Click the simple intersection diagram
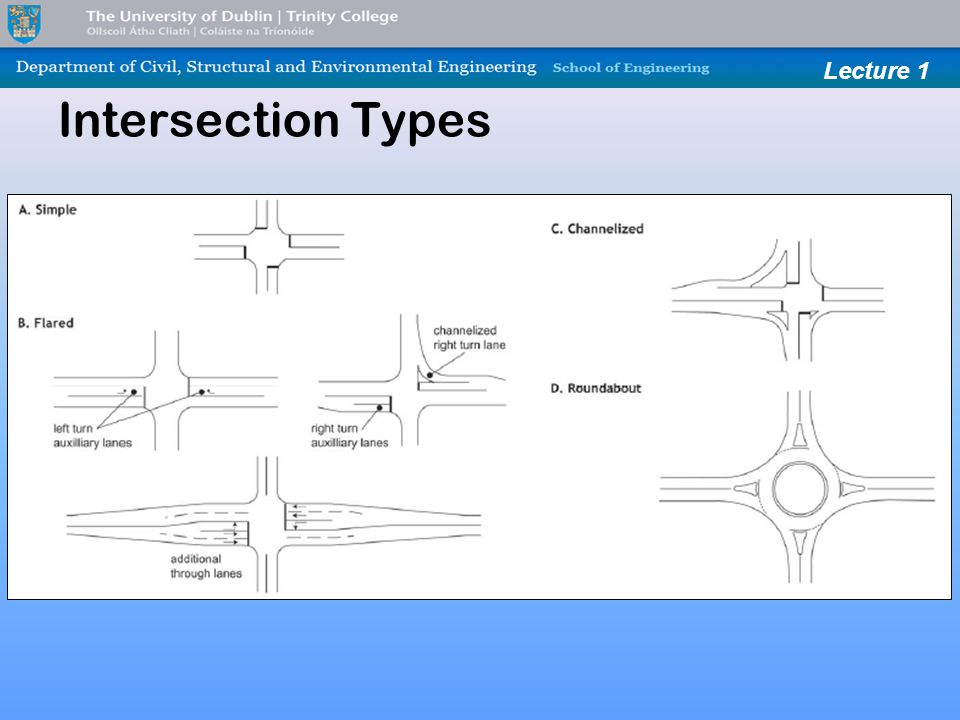The height and width of the screenshot is (720, 960). tap(269, 247)
